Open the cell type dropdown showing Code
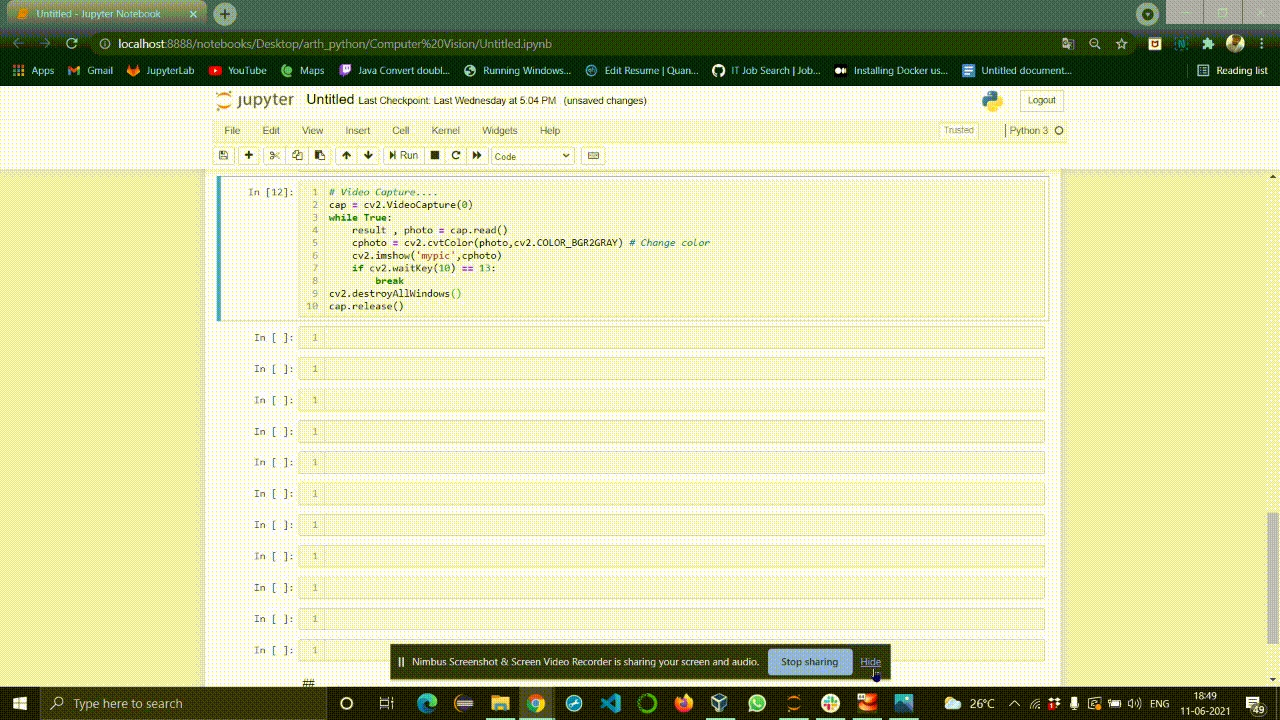Image resolution: width=1280 pixels, height=720 pixels. [533, 156]
